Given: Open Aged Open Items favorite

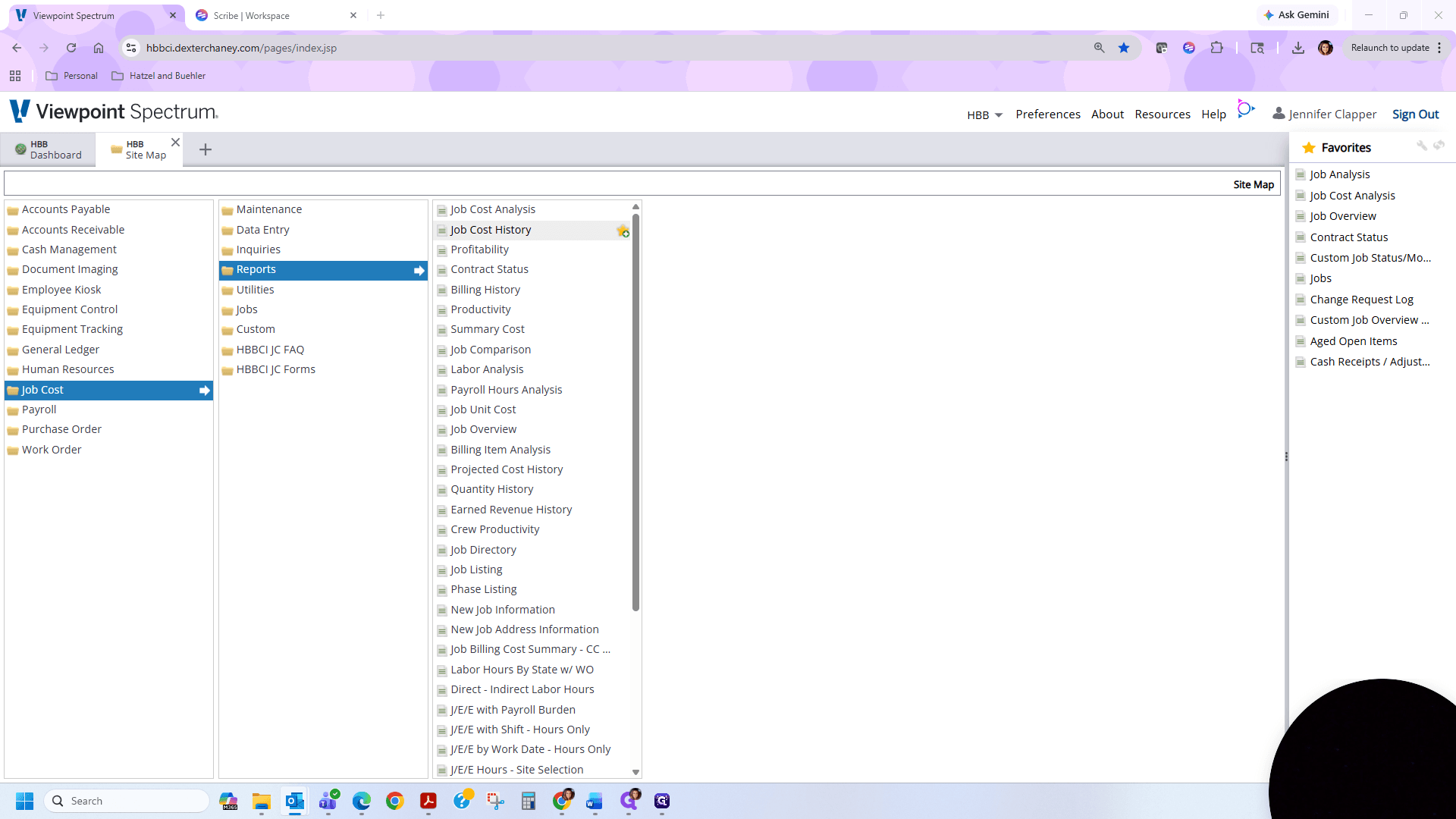Looking at the screenshot, I should (1353, 341).
